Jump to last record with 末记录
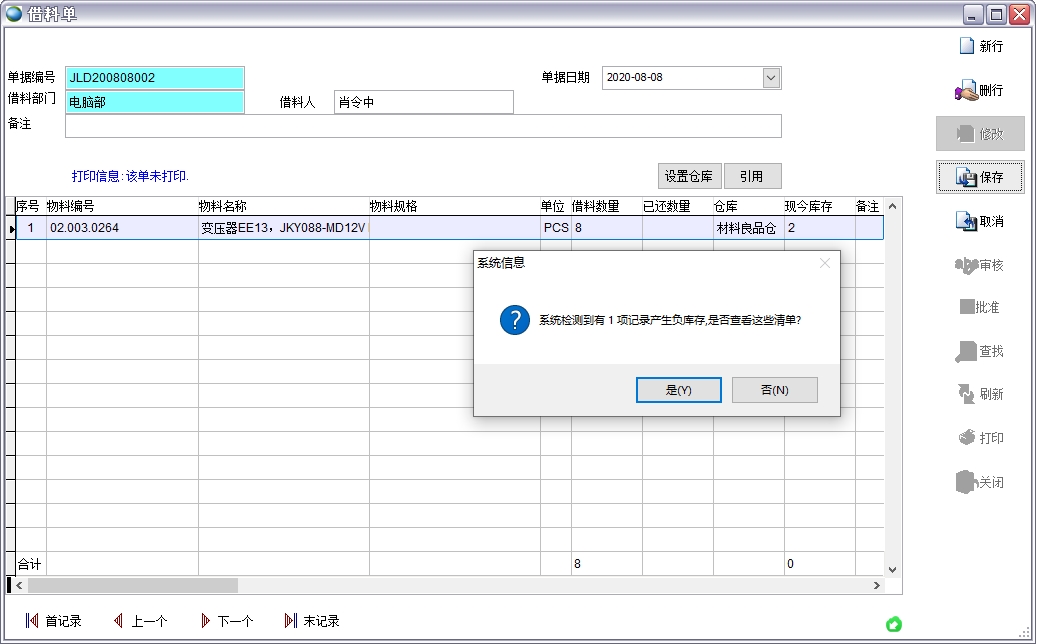This screenshot has height=644, width=1037. tap(312, 621)
